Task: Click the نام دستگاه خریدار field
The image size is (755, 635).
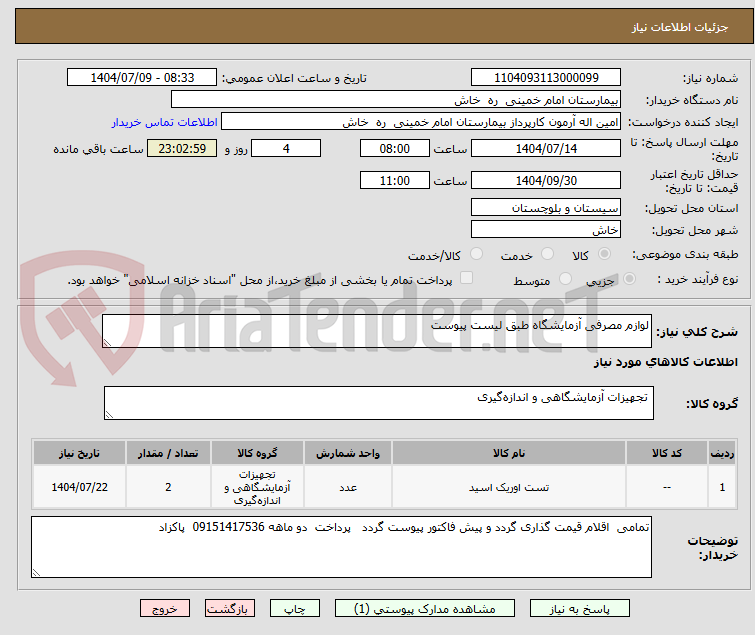Action: (x=396, y=100)
